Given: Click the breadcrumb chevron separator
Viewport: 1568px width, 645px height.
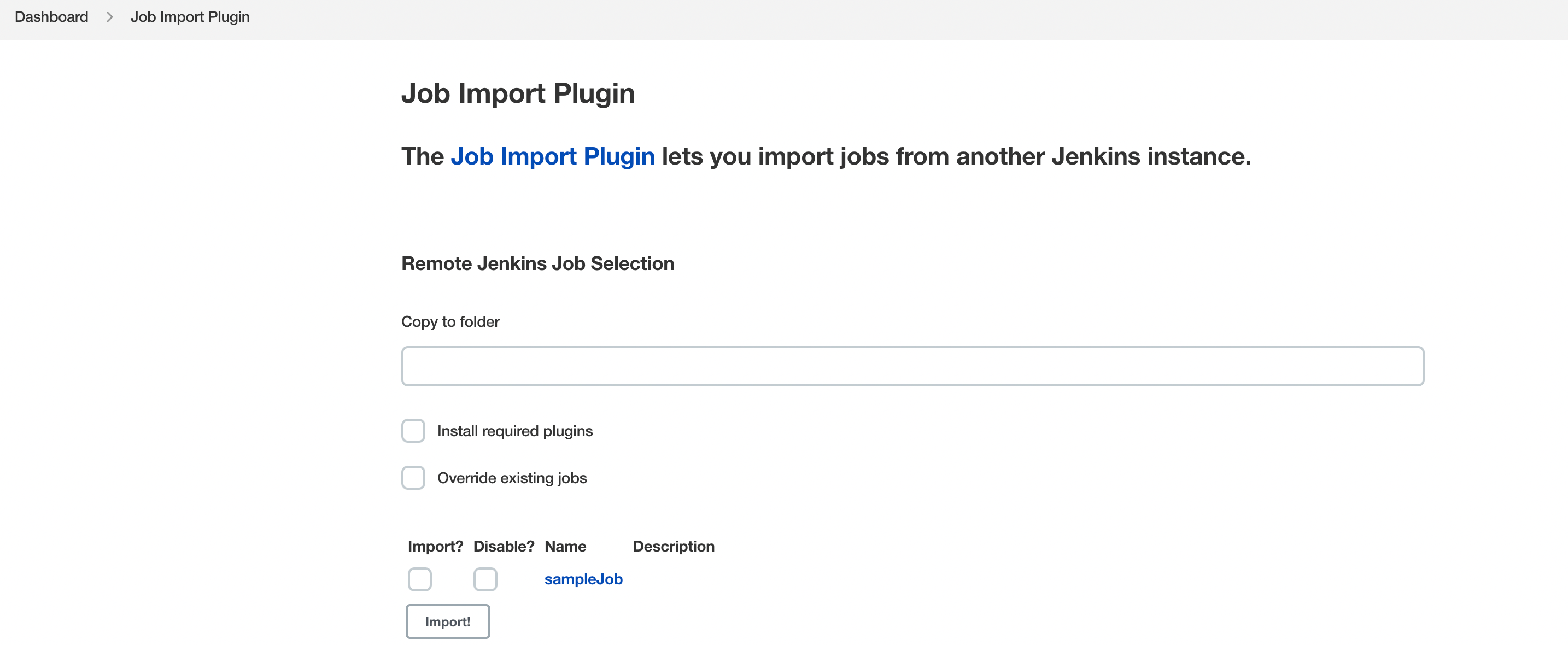Looking at the screenshot, I should click(109, 16).
